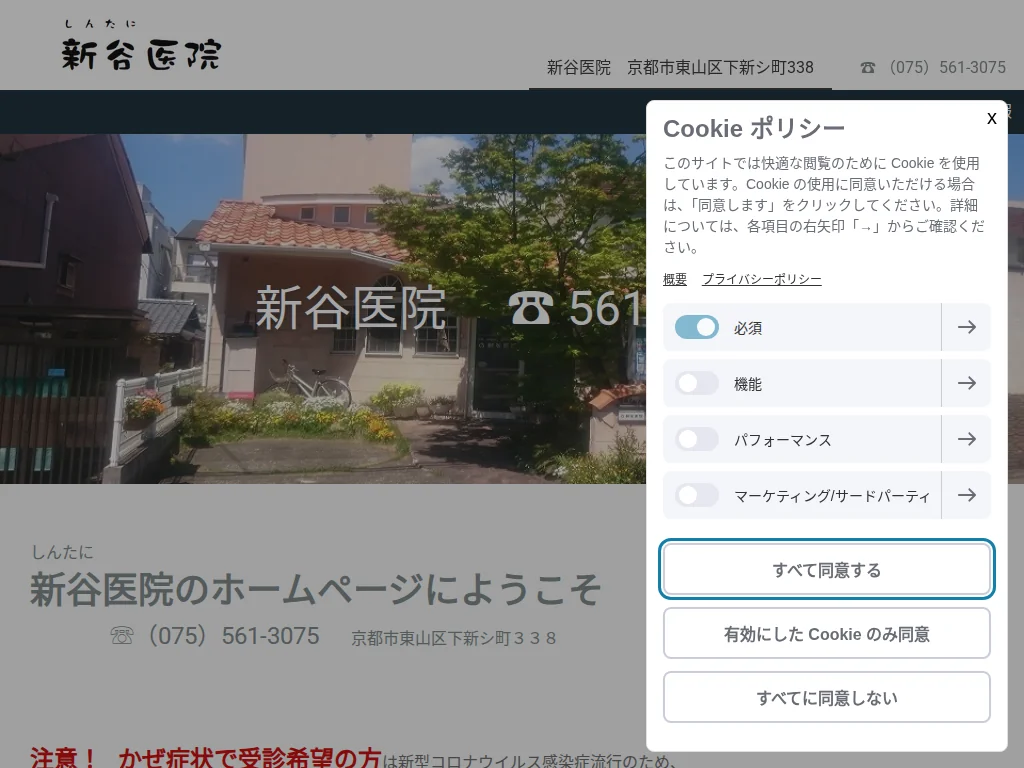This screenshot has height=768, width=1024.
Task: Close the Cookie ポリシー dialog with X
Action: click(991, 118)
